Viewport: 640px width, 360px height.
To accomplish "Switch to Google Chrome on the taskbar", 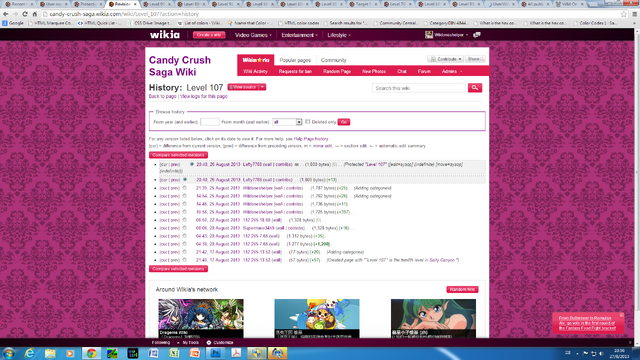I will [91, 353].
